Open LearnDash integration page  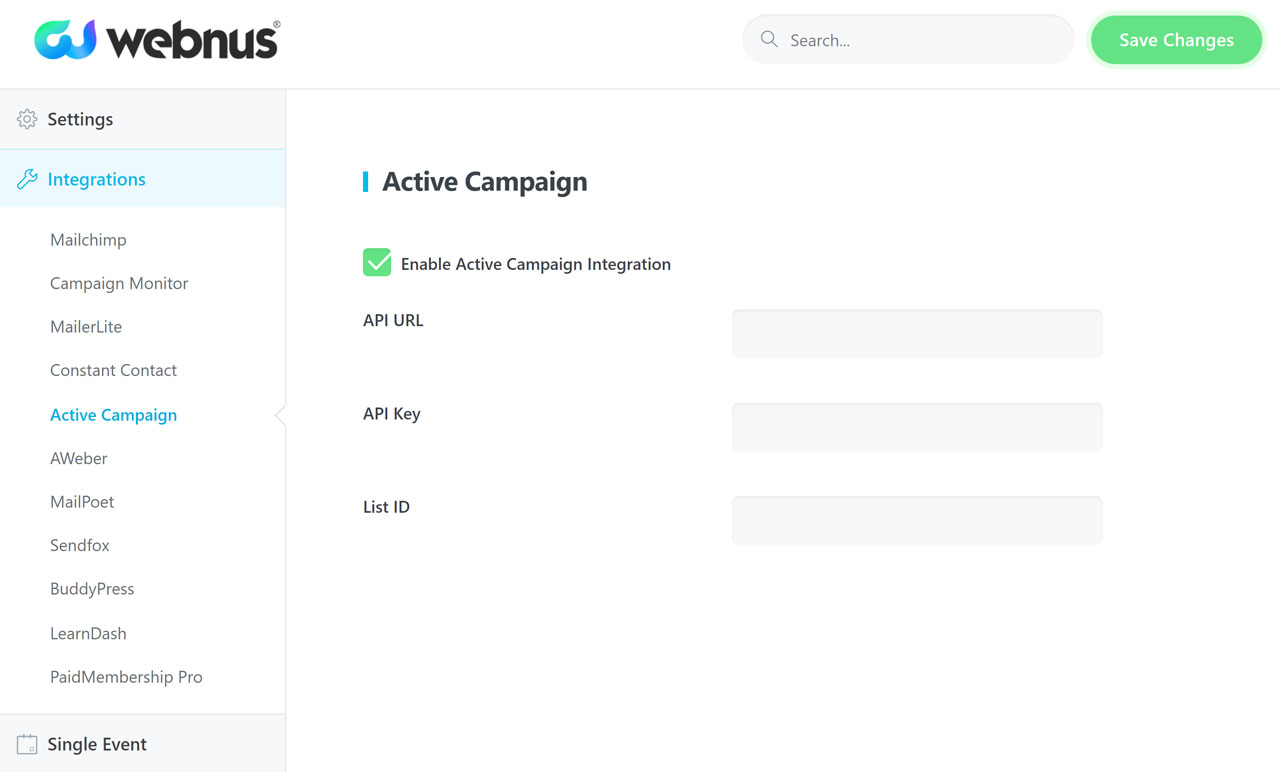[x=88, y=633]
